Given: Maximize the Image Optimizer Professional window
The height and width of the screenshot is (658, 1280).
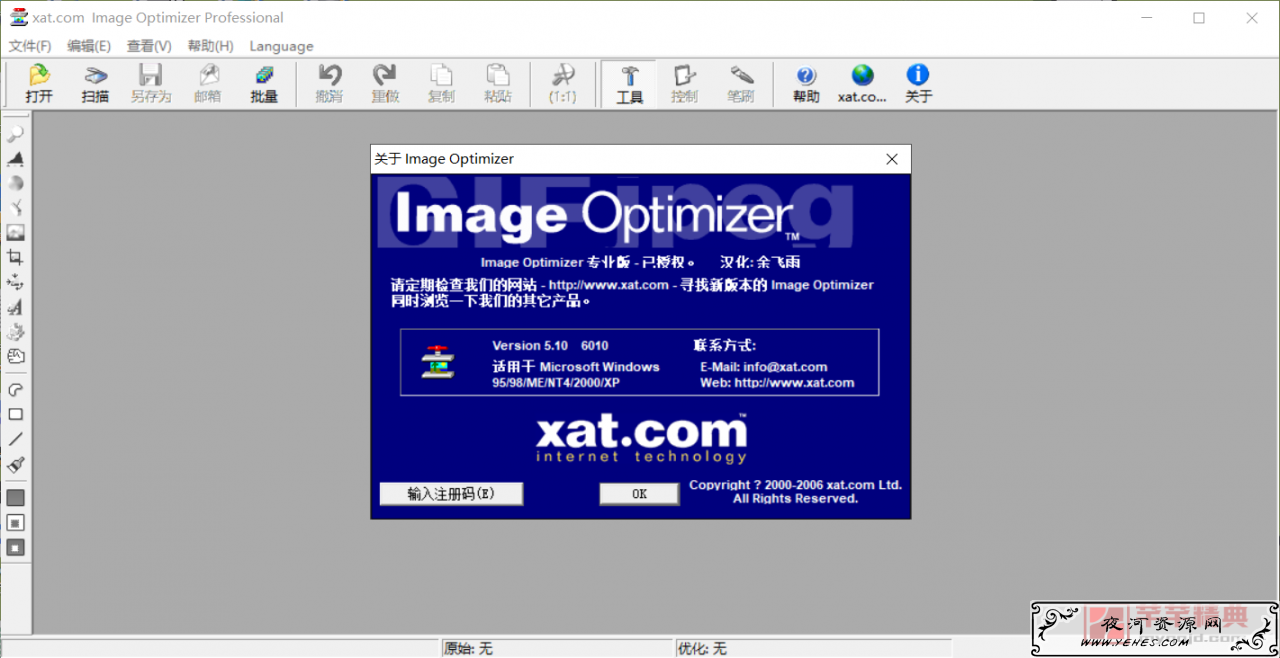Looking at the screenshot, I should [x=1199, y=18].
